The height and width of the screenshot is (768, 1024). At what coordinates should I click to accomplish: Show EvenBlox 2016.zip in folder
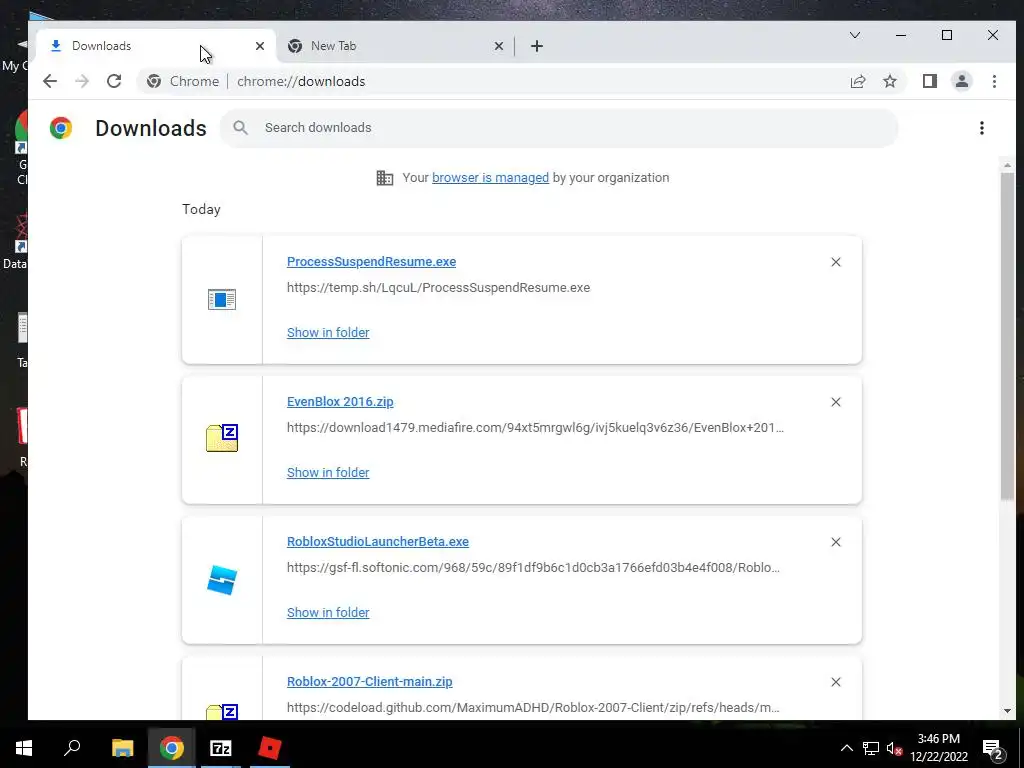tap(328, 472)
